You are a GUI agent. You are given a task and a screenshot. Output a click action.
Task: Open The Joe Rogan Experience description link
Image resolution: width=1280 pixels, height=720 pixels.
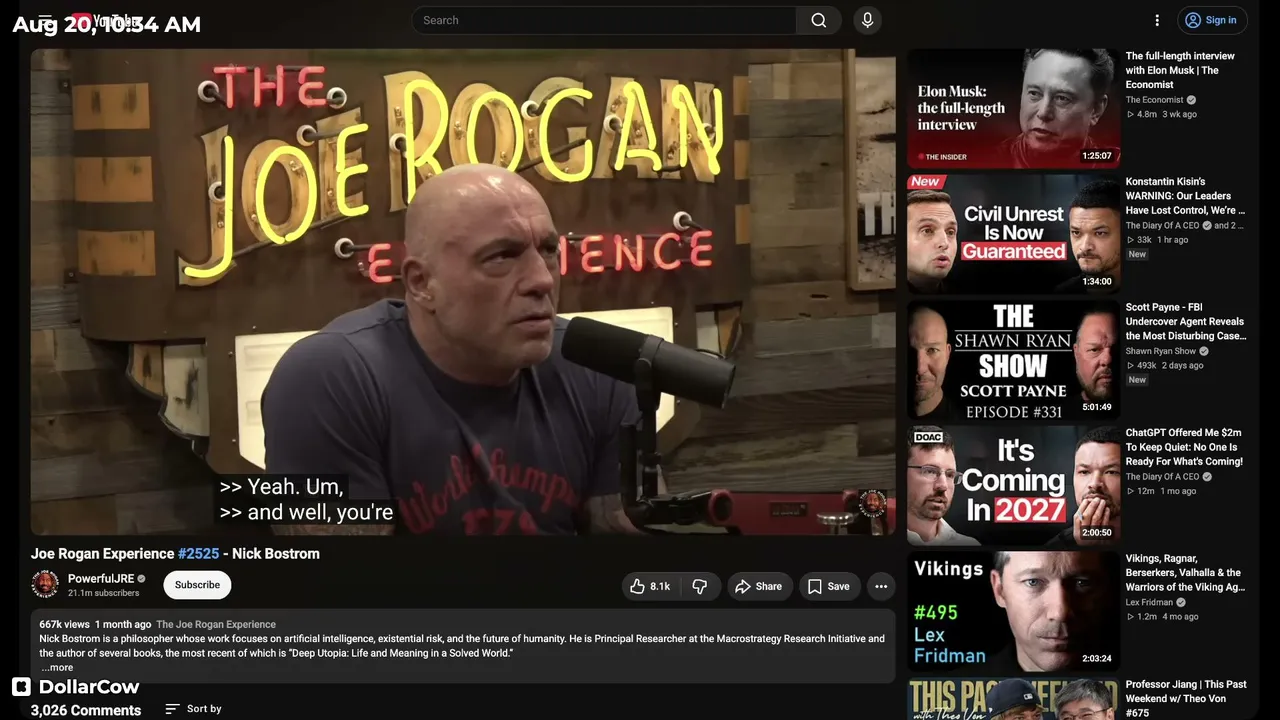[216, 624]
